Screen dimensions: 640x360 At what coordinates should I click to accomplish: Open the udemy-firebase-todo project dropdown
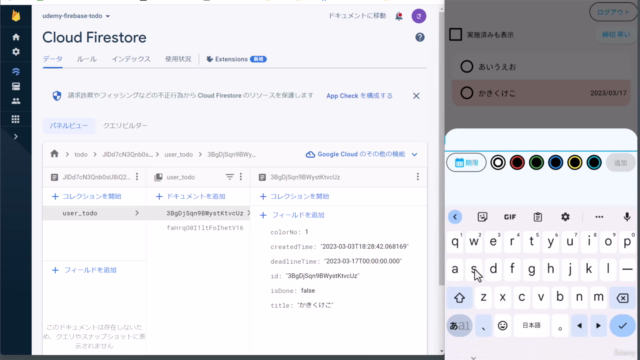pos(76,16)
